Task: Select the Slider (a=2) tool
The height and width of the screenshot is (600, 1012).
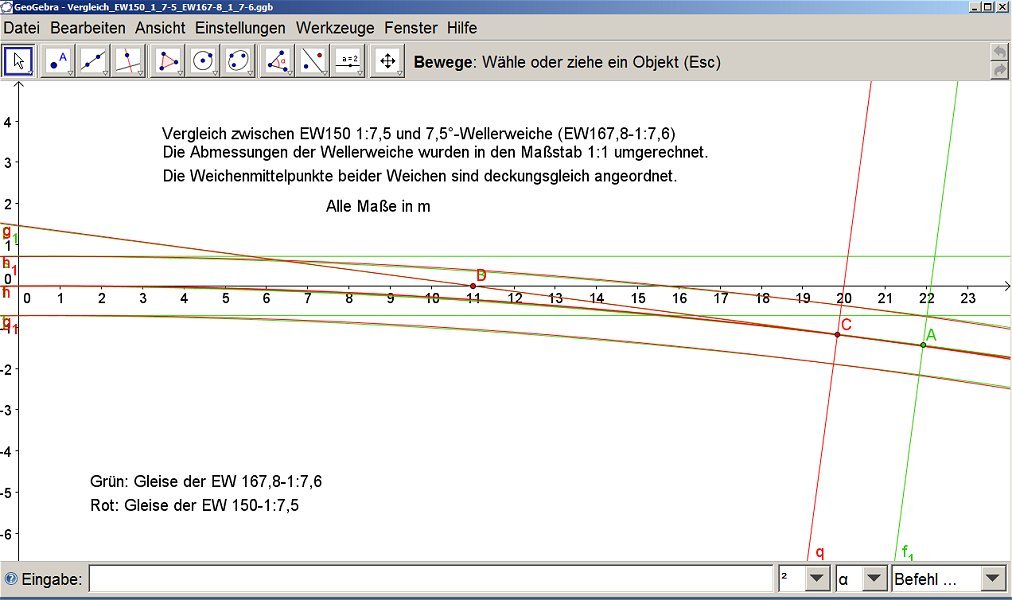Action: tap(349, 62)
